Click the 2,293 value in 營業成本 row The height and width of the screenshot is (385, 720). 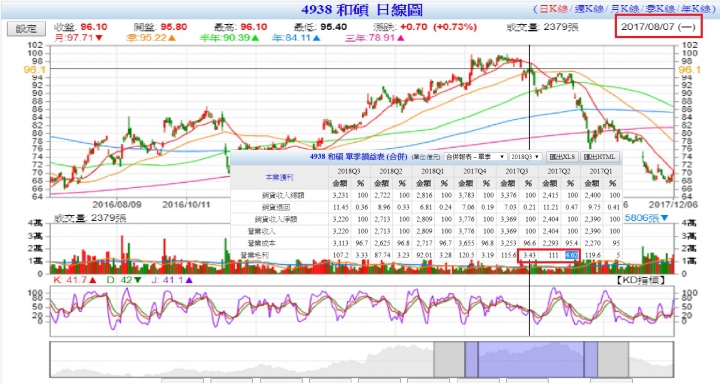551,243
